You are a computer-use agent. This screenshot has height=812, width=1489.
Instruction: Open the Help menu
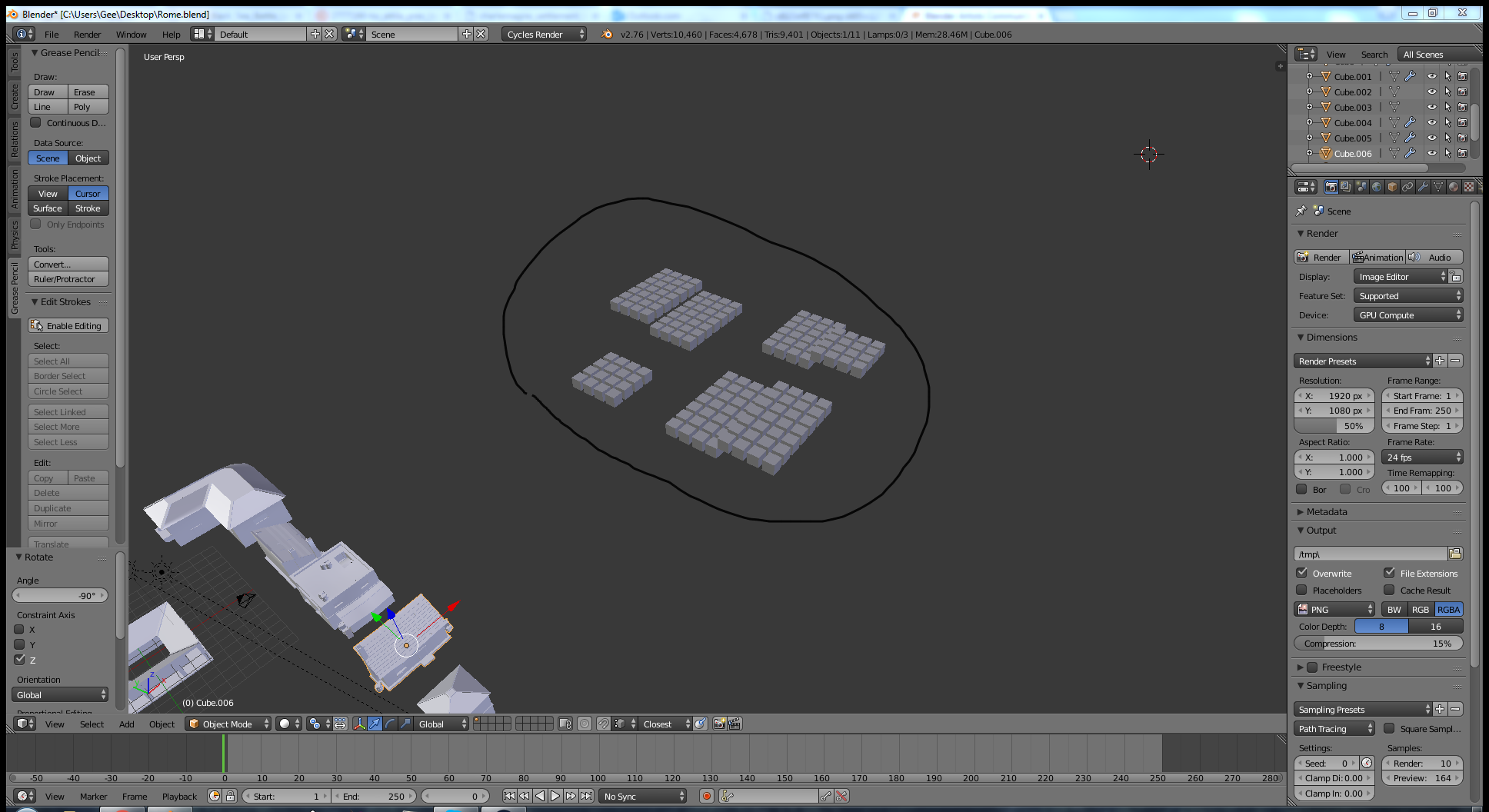[x=172, y=34]
